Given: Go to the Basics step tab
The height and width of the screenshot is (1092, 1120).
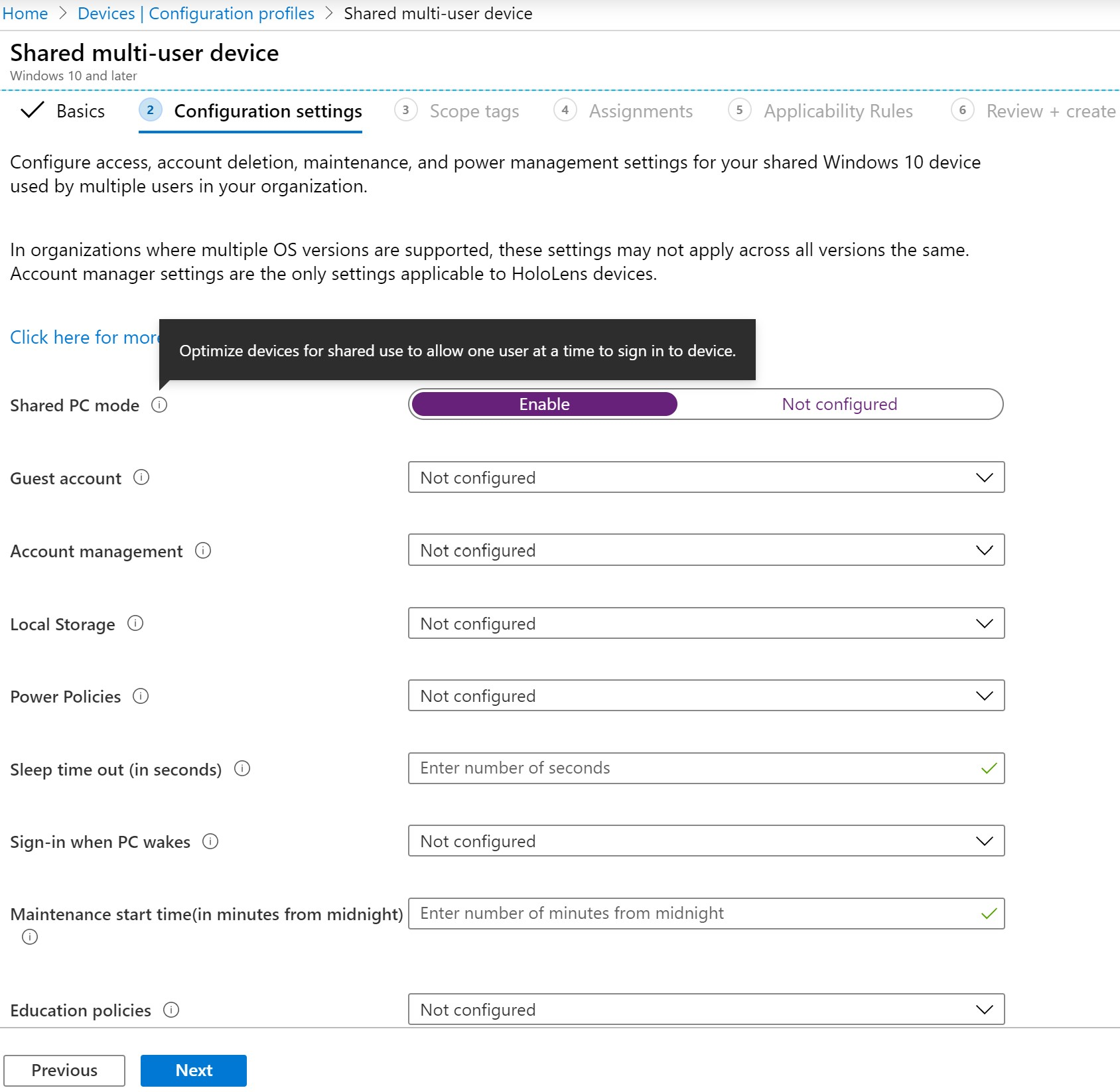Looking at the screenshot, I should [x=65, y=111].
